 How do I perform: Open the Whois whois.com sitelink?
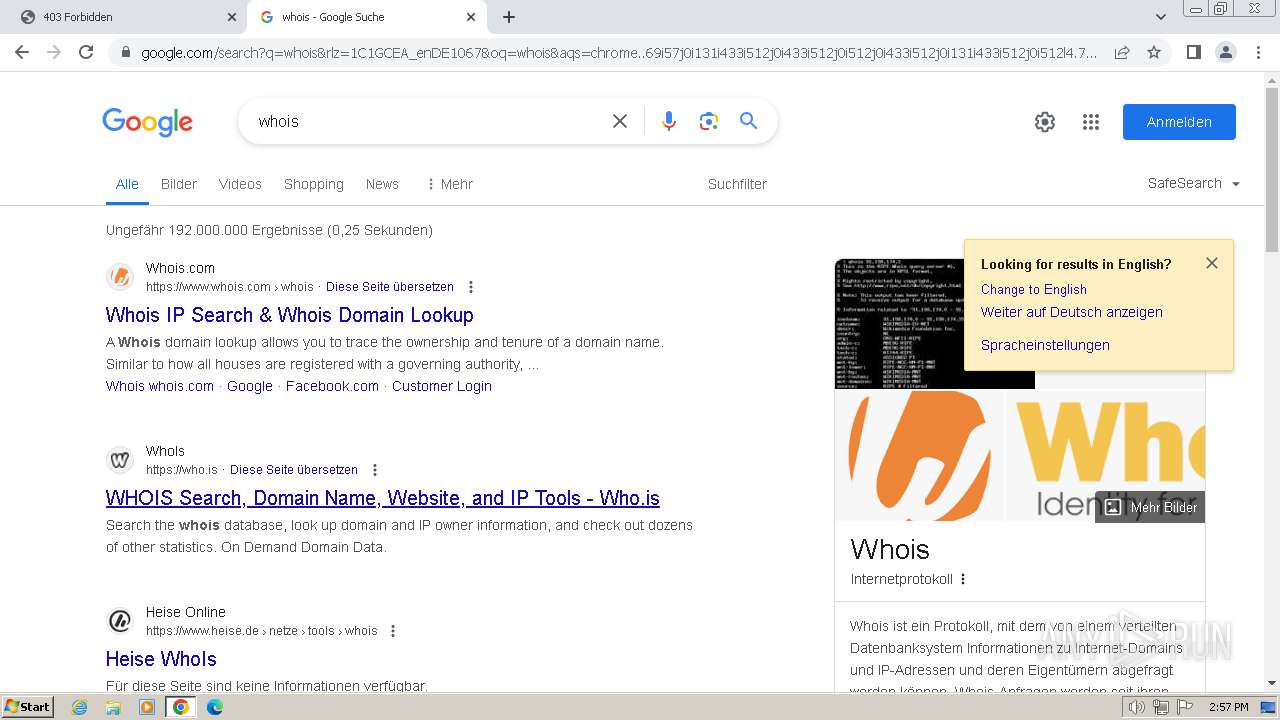160,386
